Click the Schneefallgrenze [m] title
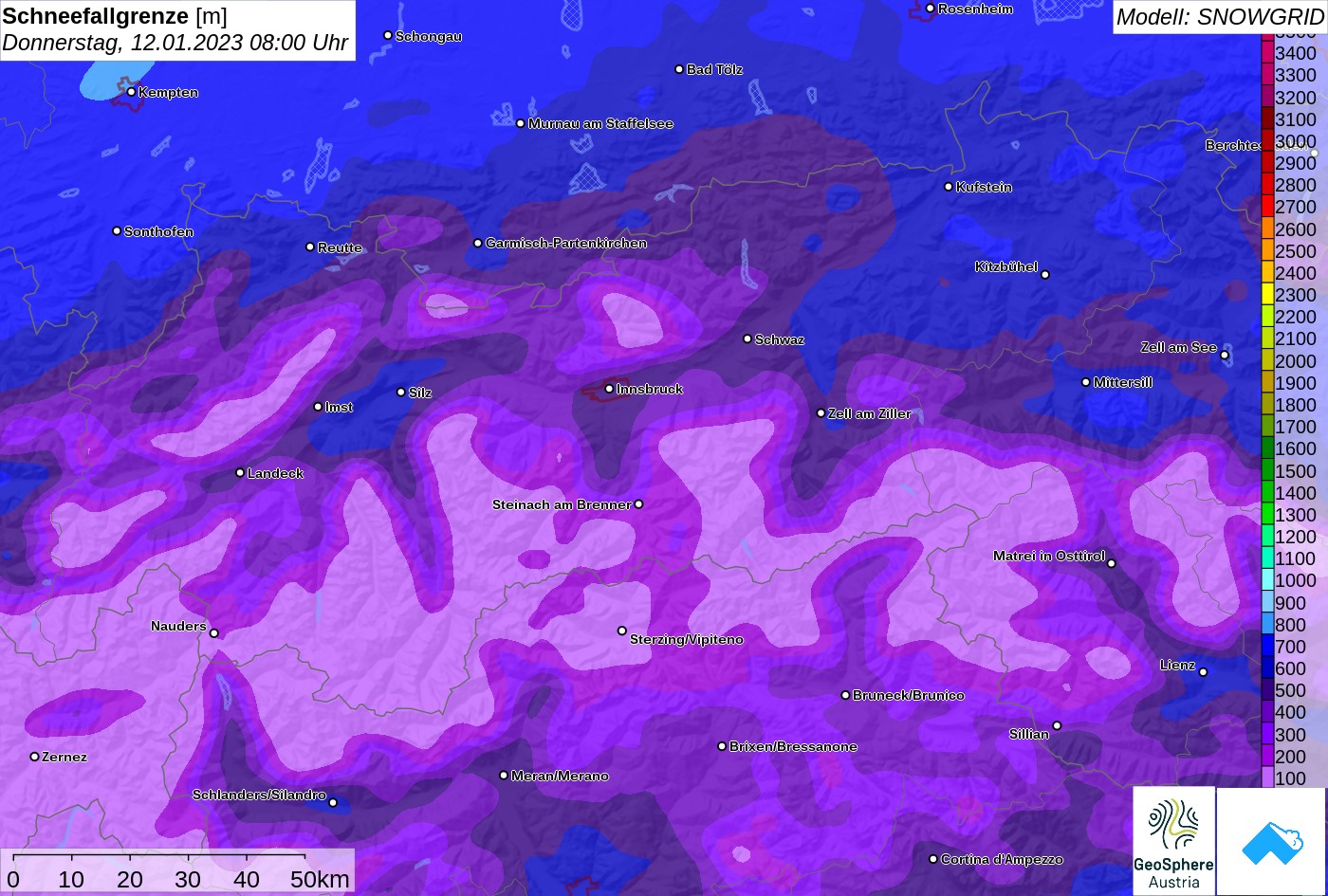This screenshot has height=896, width=1328. tap(115, 16)
